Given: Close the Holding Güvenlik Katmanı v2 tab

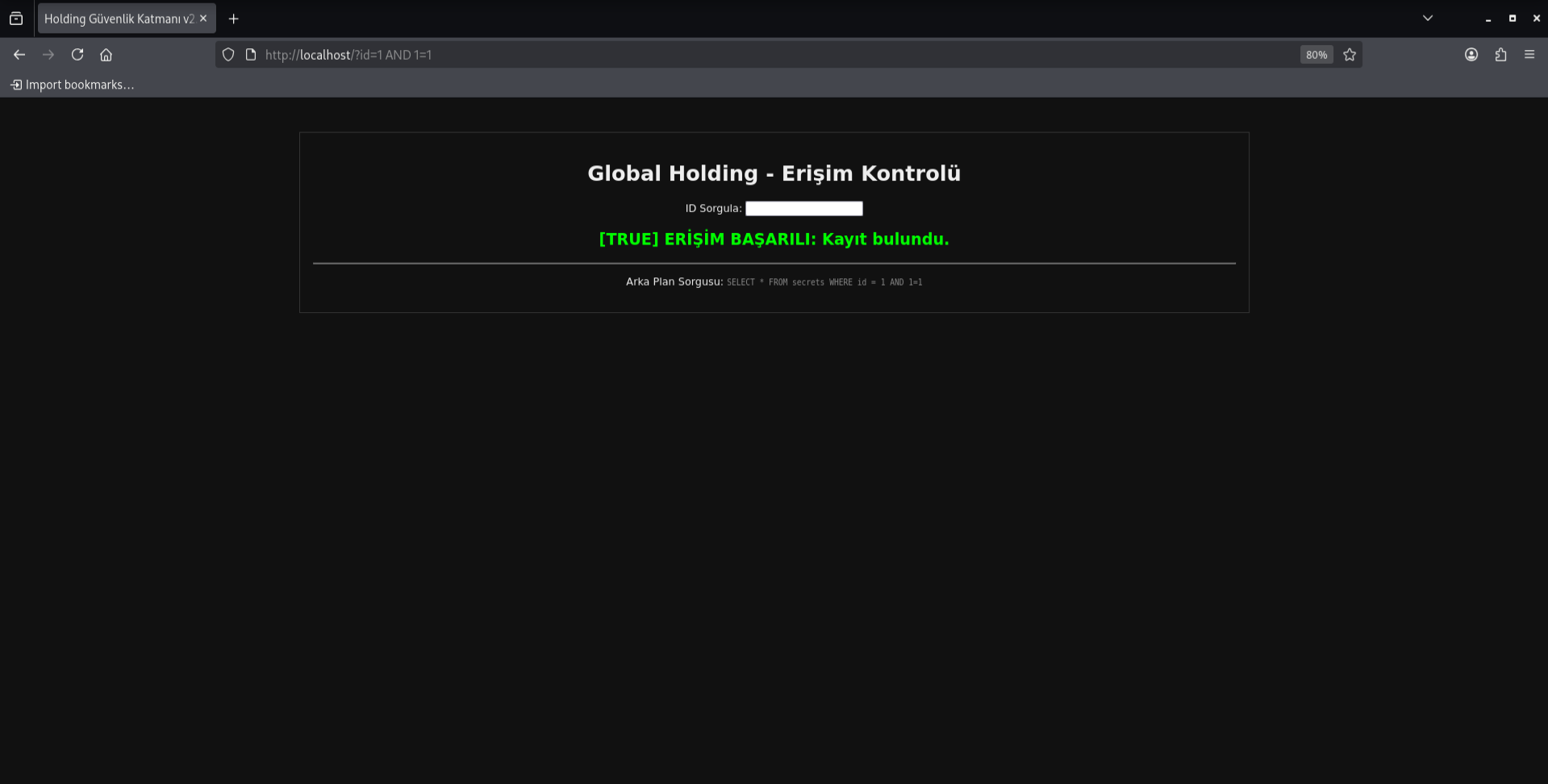Looking at the screenshot, I should point(203,19).
